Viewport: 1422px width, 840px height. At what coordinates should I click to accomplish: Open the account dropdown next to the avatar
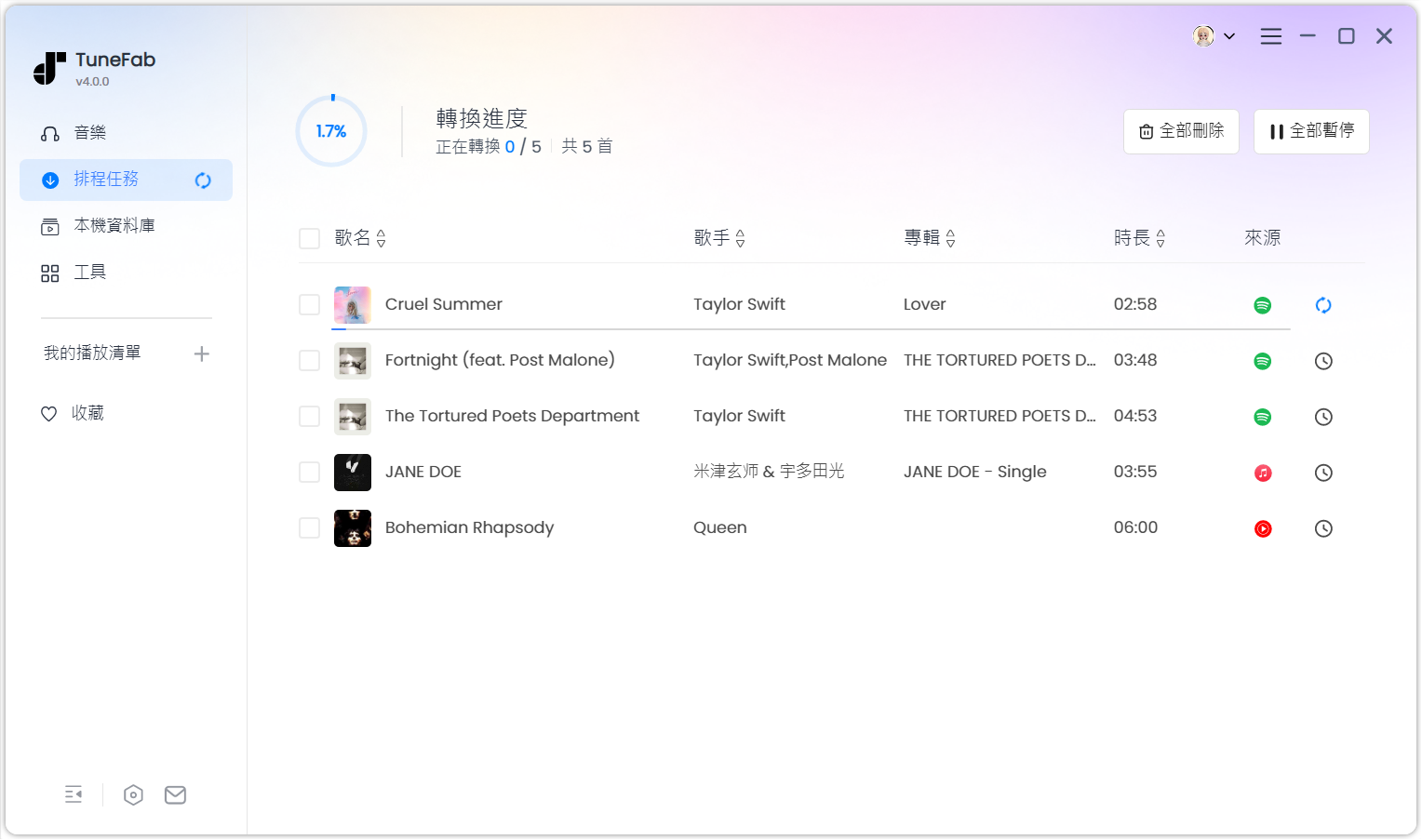[1230, 35]
